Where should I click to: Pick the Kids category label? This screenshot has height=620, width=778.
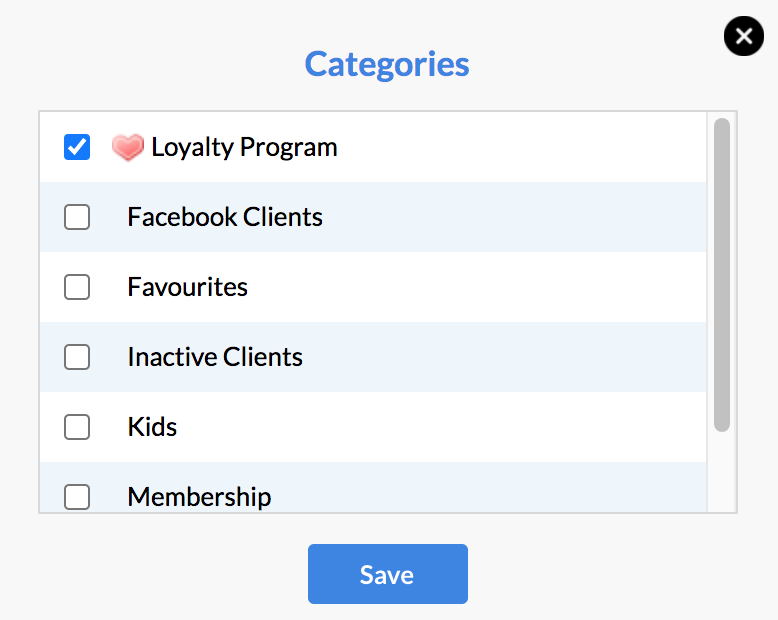pos(152,427)
